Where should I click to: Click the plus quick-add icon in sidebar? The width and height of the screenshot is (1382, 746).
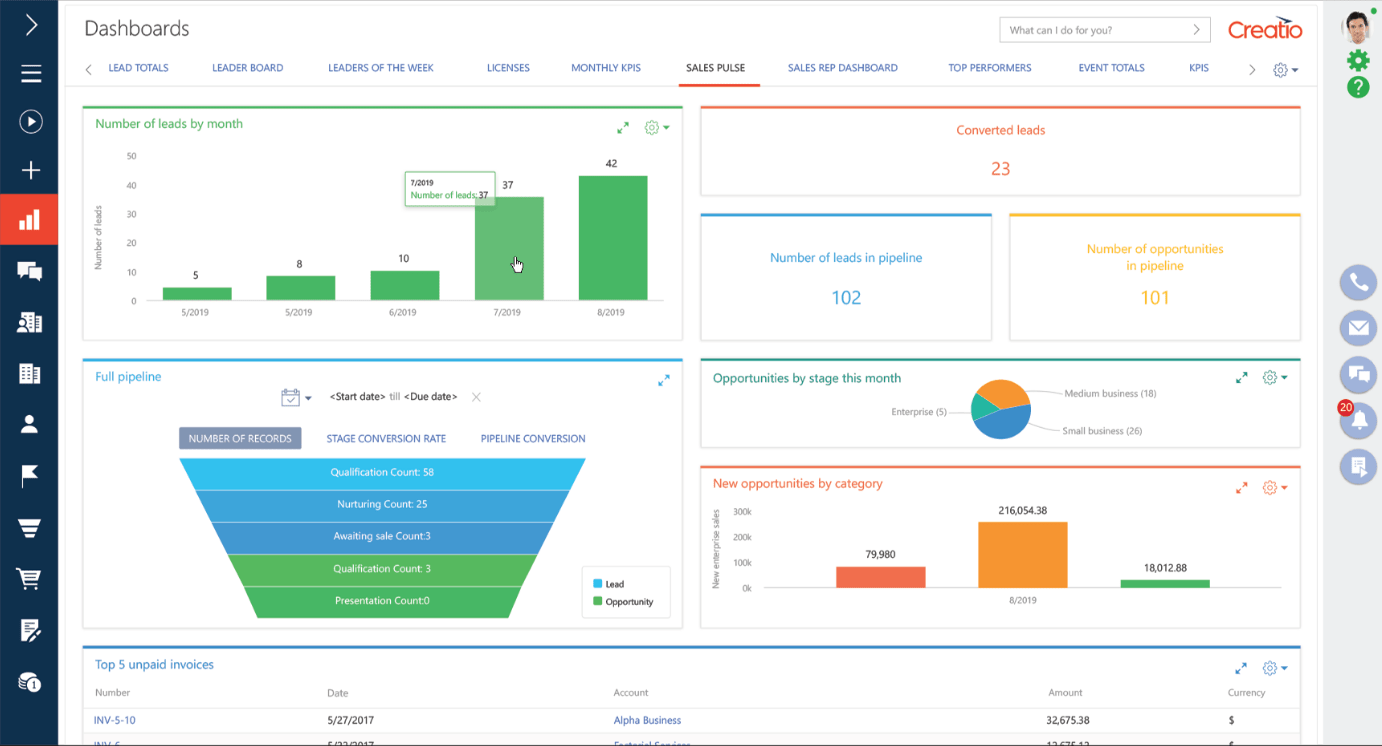click(x=30, y=171)
